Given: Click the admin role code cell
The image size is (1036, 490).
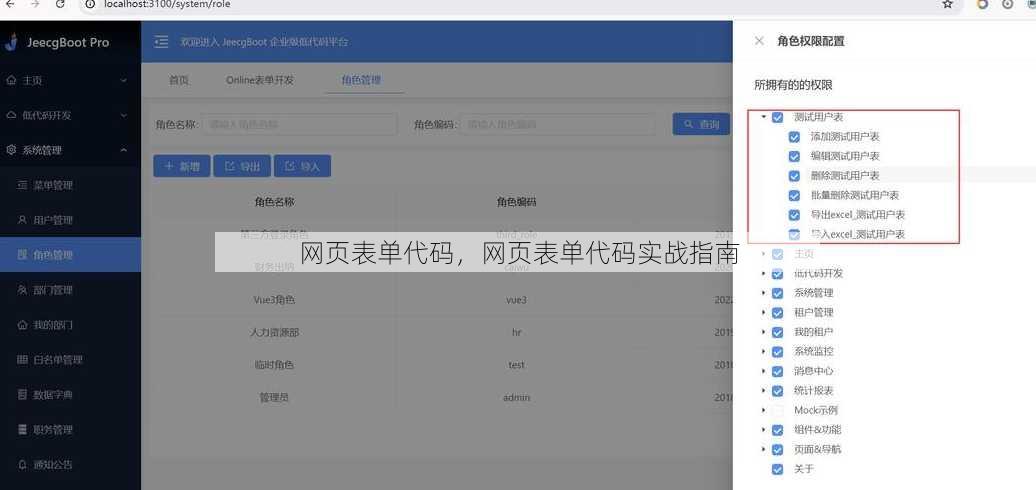Looking at the screenshot, I should 517,398.
